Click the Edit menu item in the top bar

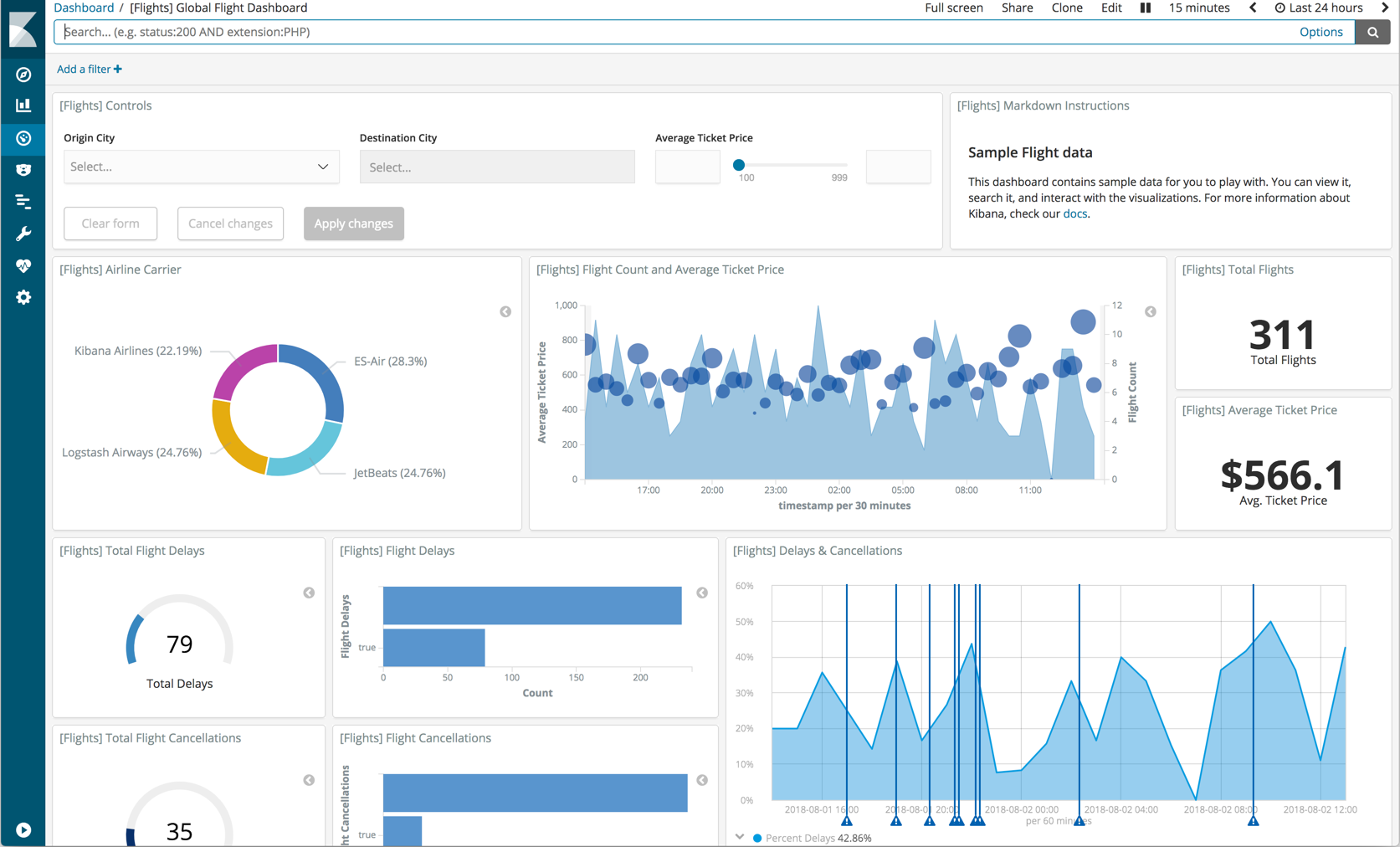click(x=1110, y=8)
